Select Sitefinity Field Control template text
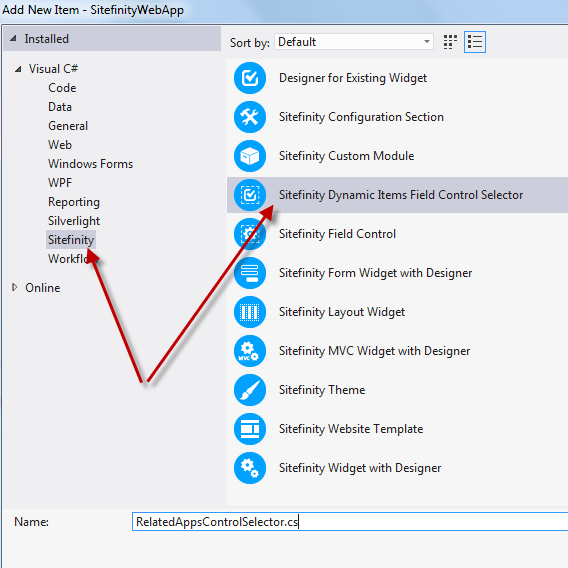Screen dimensions: 568x568 pyautogui.click(x=337, y=234)
